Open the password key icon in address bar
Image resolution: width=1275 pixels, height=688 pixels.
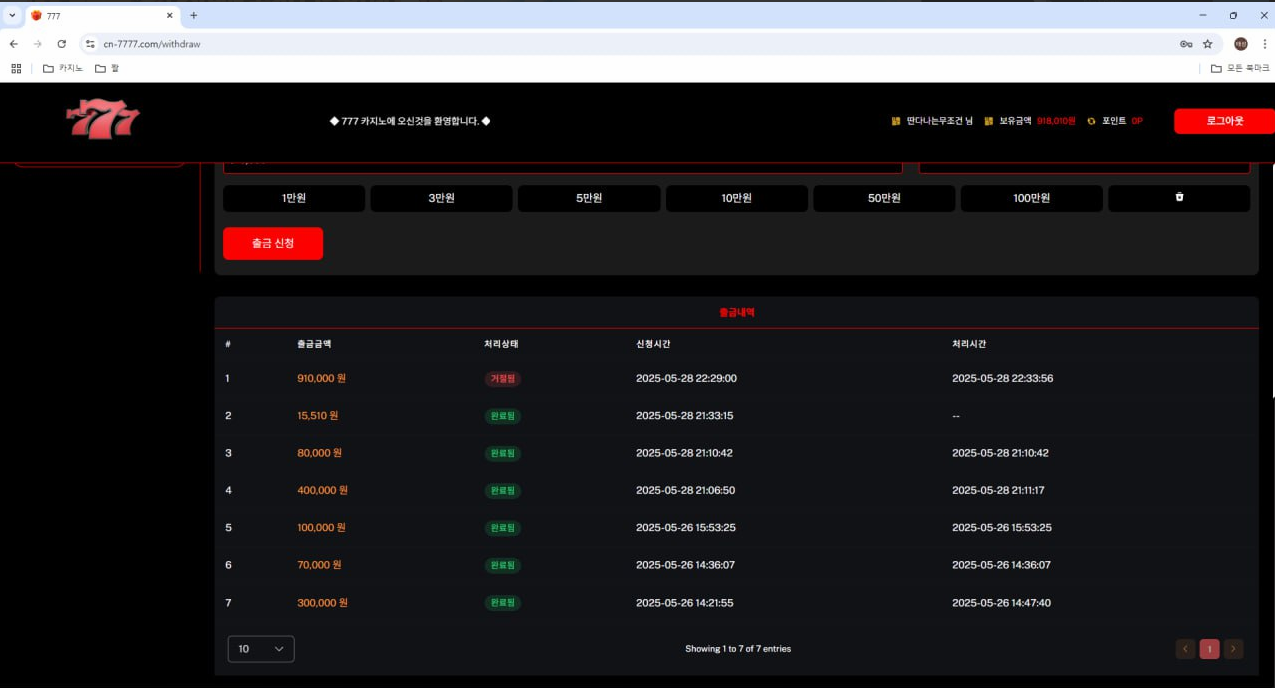[x=1186, y=44]
